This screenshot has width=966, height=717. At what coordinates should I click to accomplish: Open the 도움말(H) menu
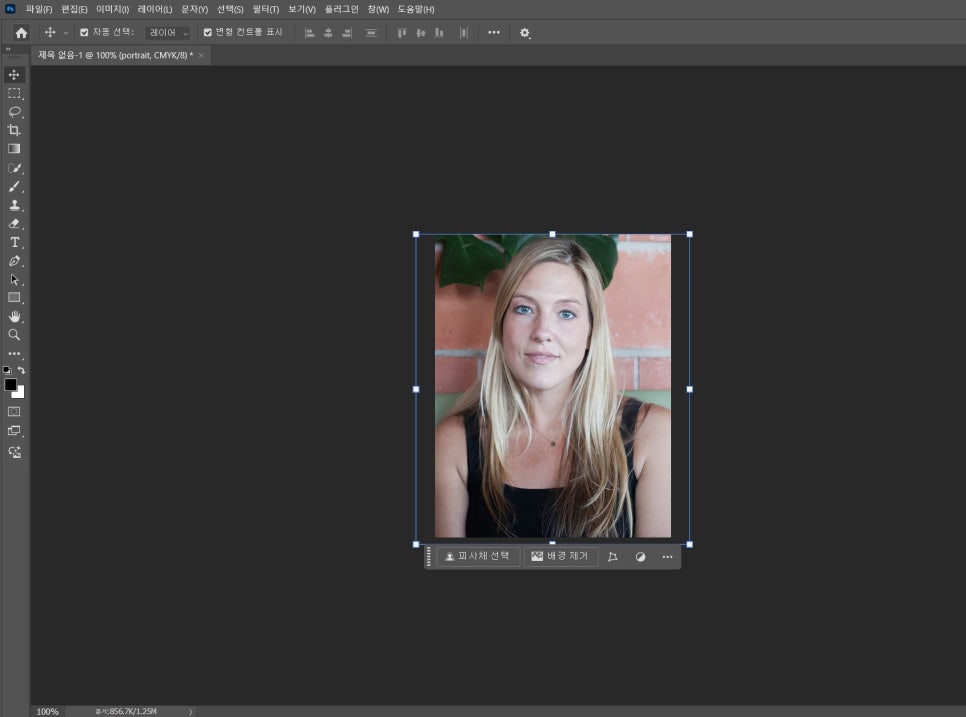(x=416, y=9)
